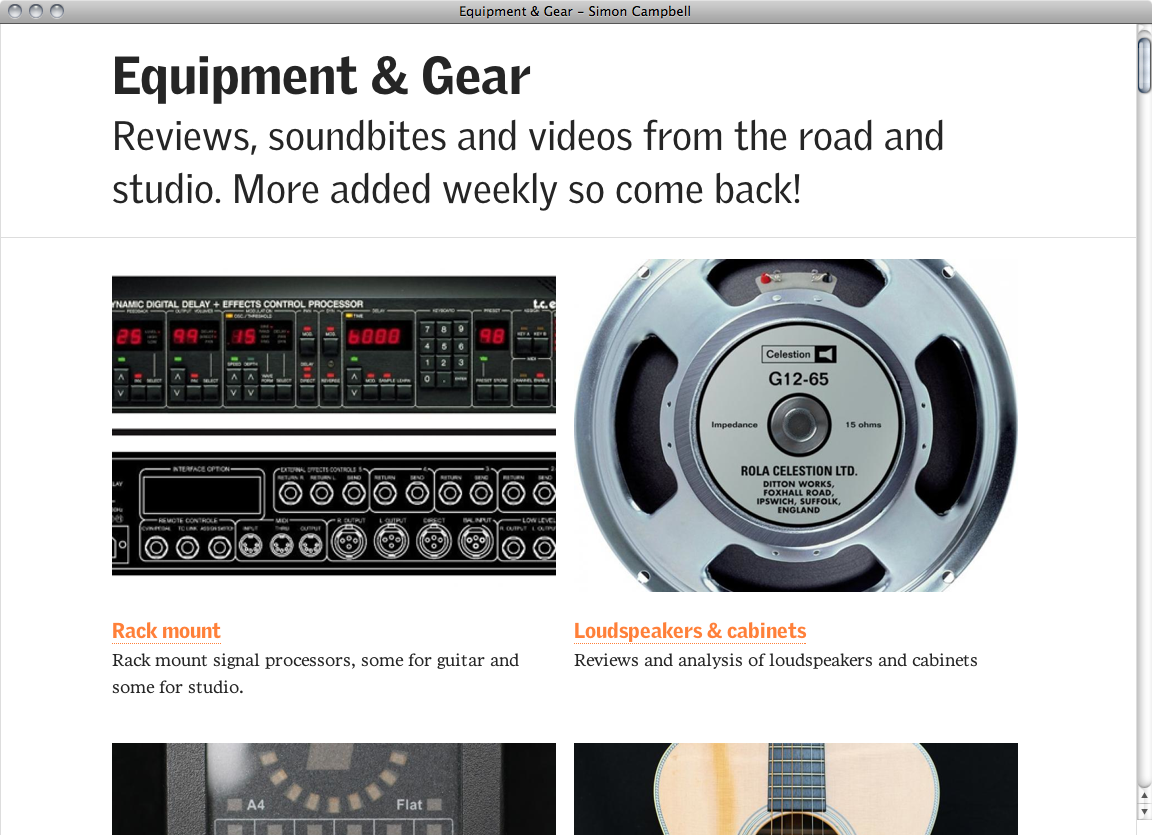
Task: Click the Celestion logo on the speaker label
Action: pyautogui.click(x=799, y=354)
